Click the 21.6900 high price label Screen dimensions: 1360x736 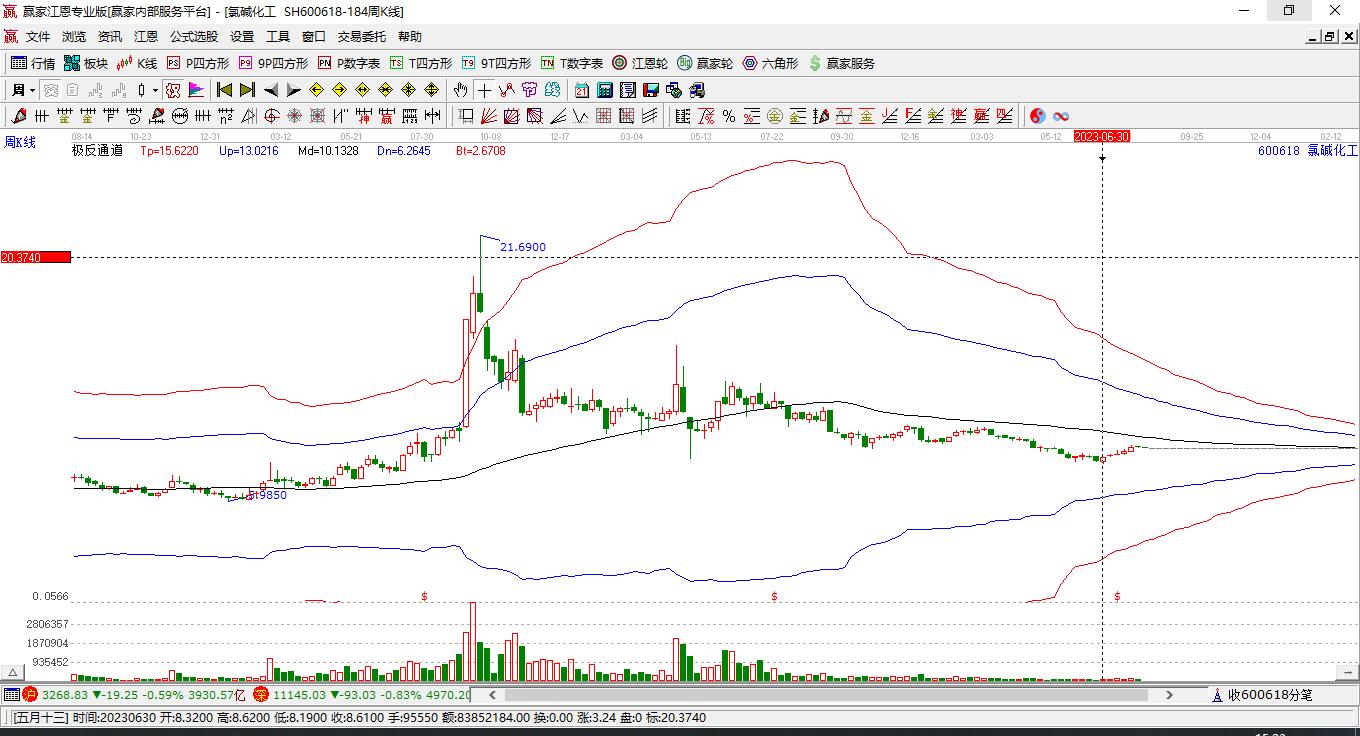523,247
